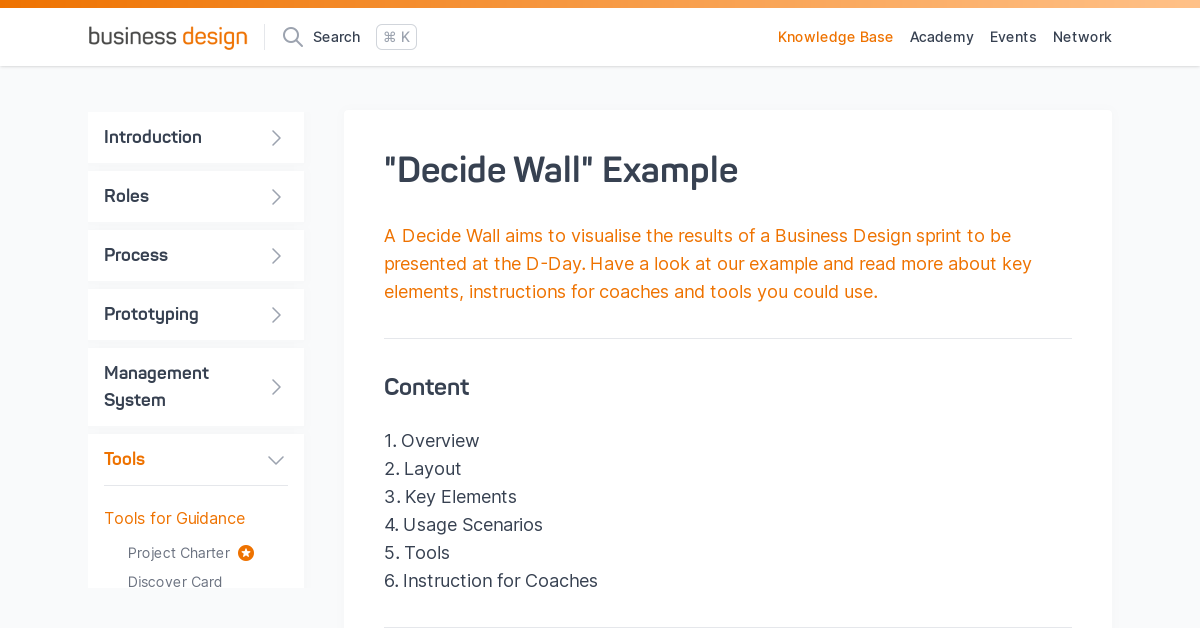1200x628 pixels.
Task: Jump to 3. Key Elements
Action: (450, 497)
